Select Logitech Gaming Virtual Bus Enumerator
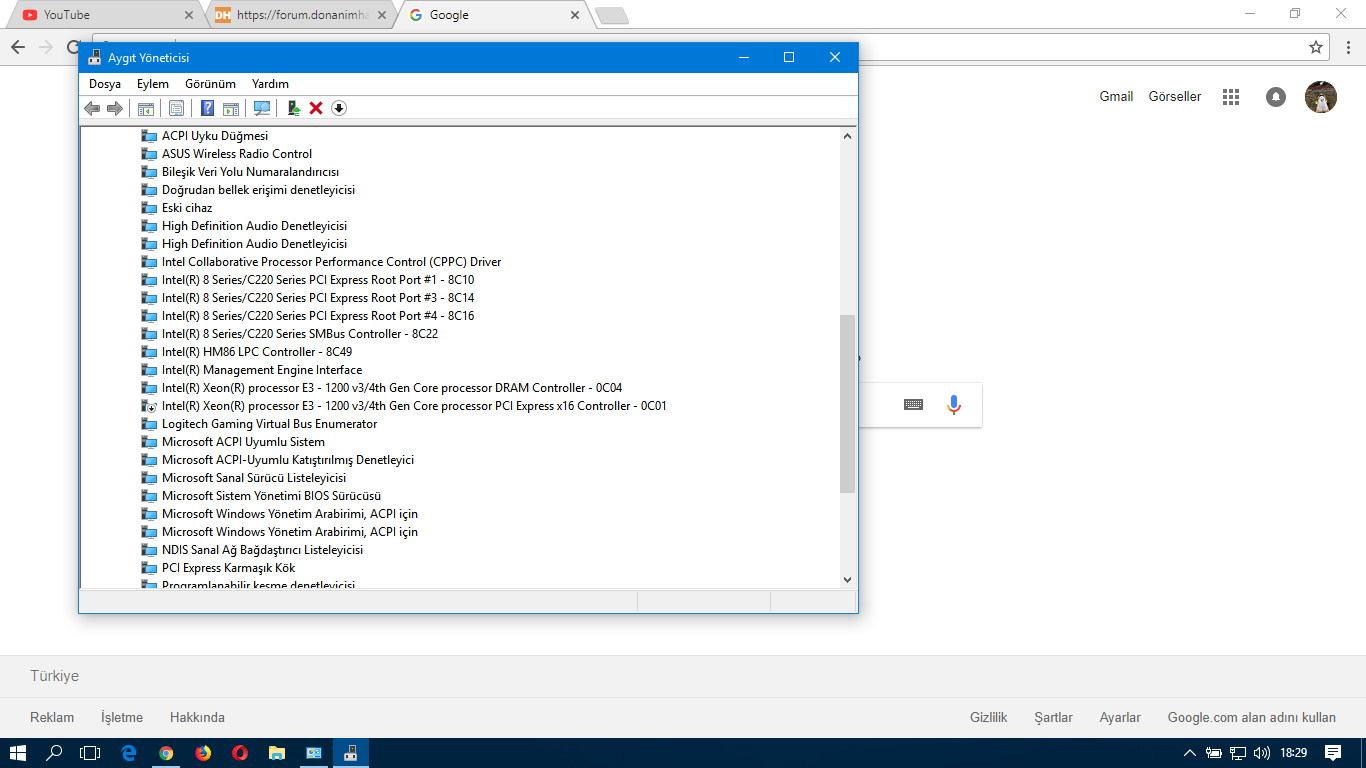 269,424
